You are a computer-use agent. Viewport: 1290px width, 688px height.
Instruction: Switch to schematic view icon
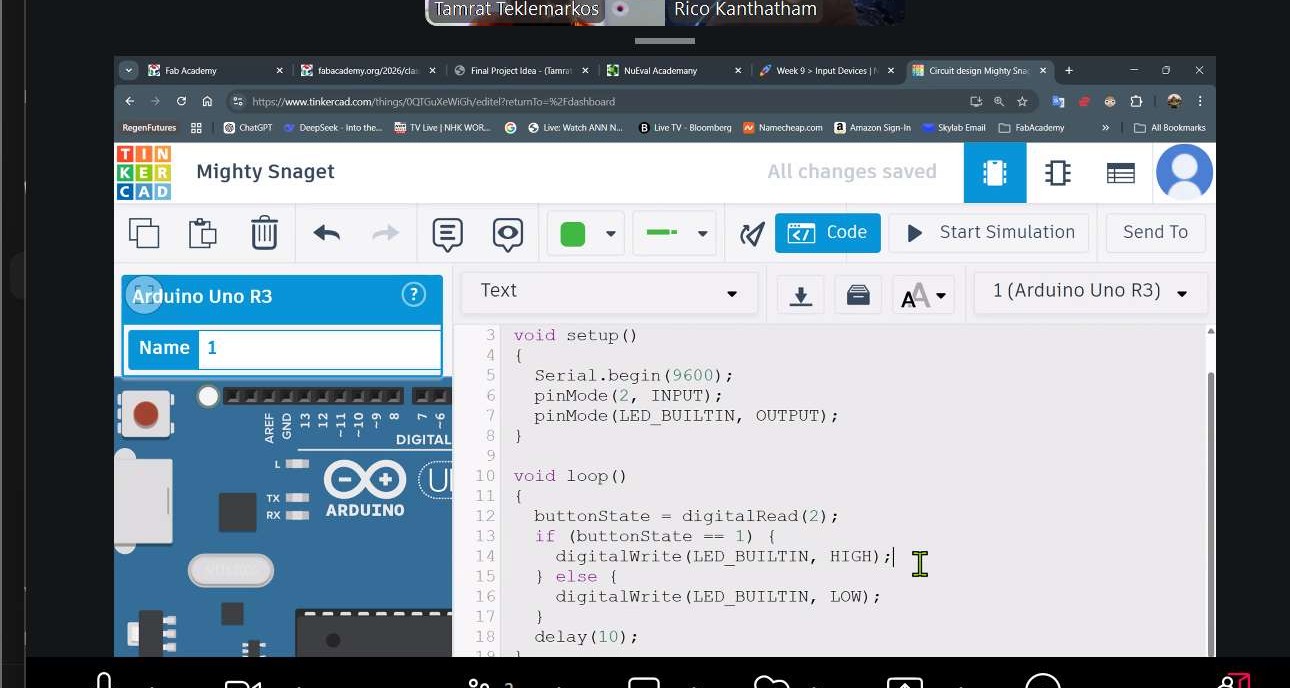1057,173
